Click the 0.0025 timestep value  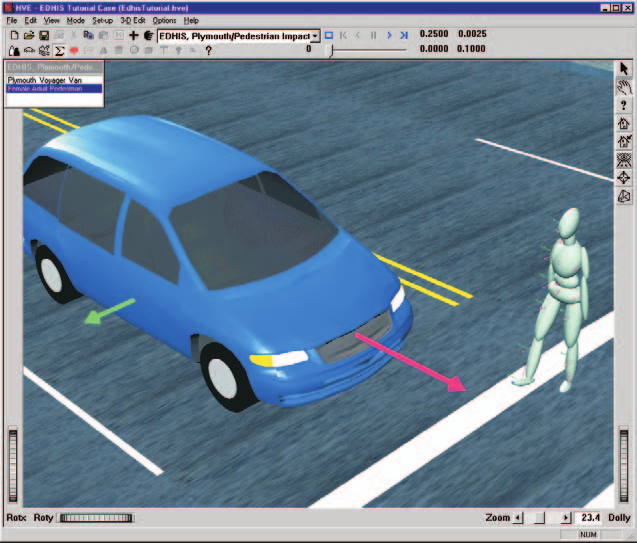tap(472, 34)
